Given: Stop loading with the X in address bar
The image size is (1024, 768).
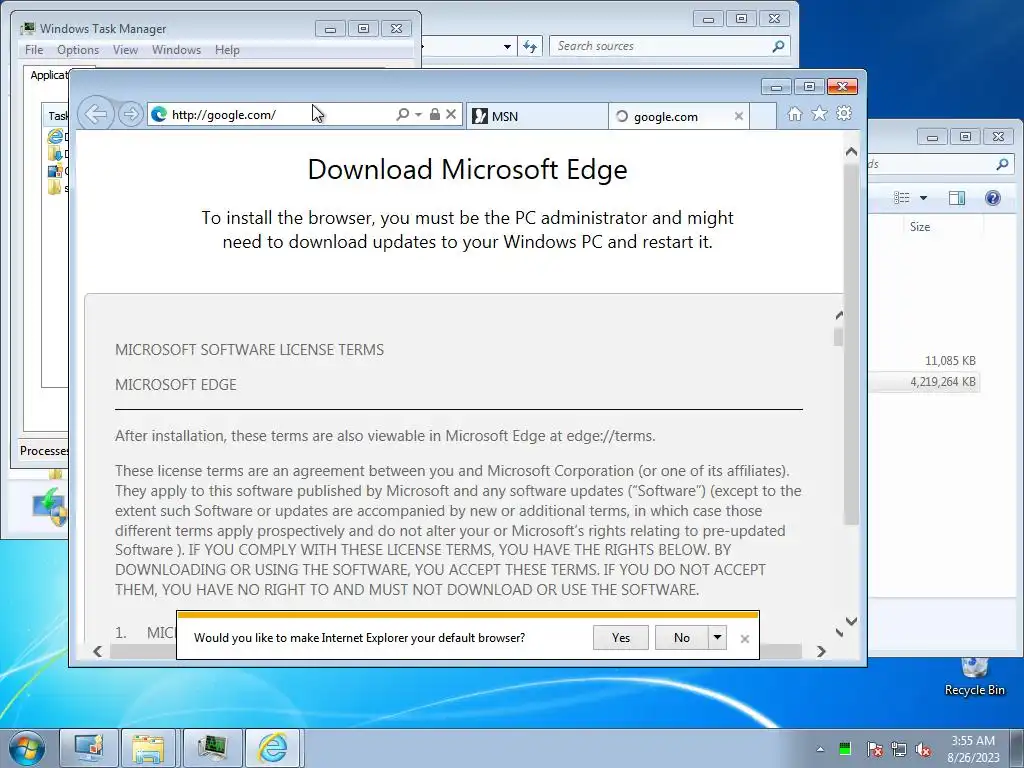Looking at the screenshot, I should pyautogui.click(x=451, y=114).
